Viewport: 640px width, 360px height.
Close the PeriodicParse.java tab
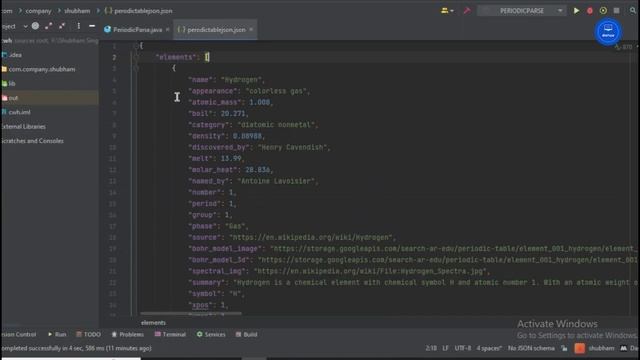168,30
